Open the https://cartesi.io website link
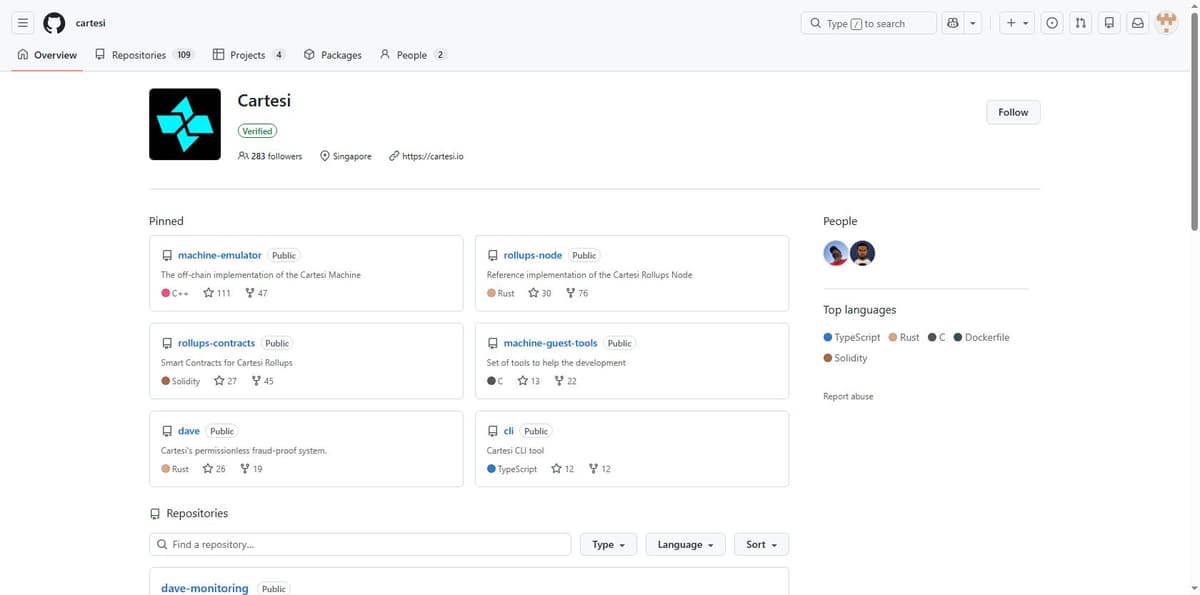The width and height of the screenshot is (1200, 595). [x=432, y=156]
